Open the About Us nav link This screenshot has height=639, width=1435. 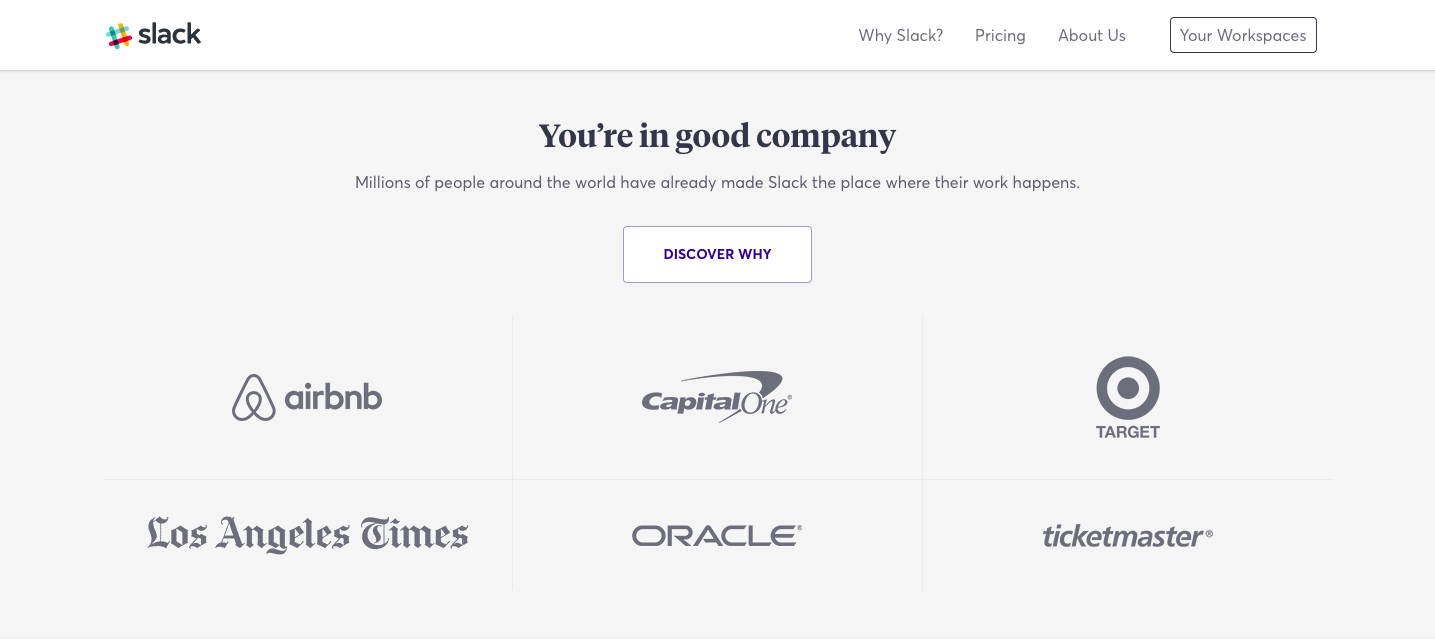pos(1091,35)
